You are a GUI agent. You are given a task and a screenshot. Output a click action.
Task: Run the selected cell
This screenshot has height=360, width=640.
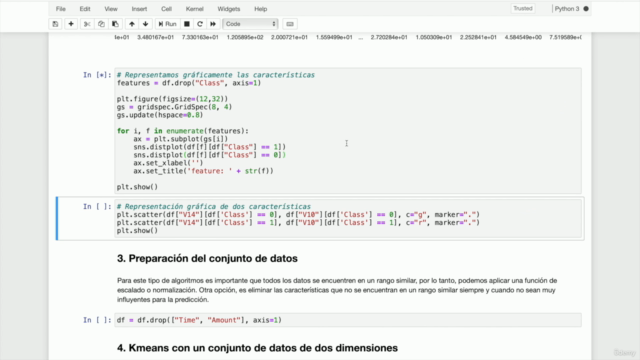pyautogui.click(x=167, y=24)
